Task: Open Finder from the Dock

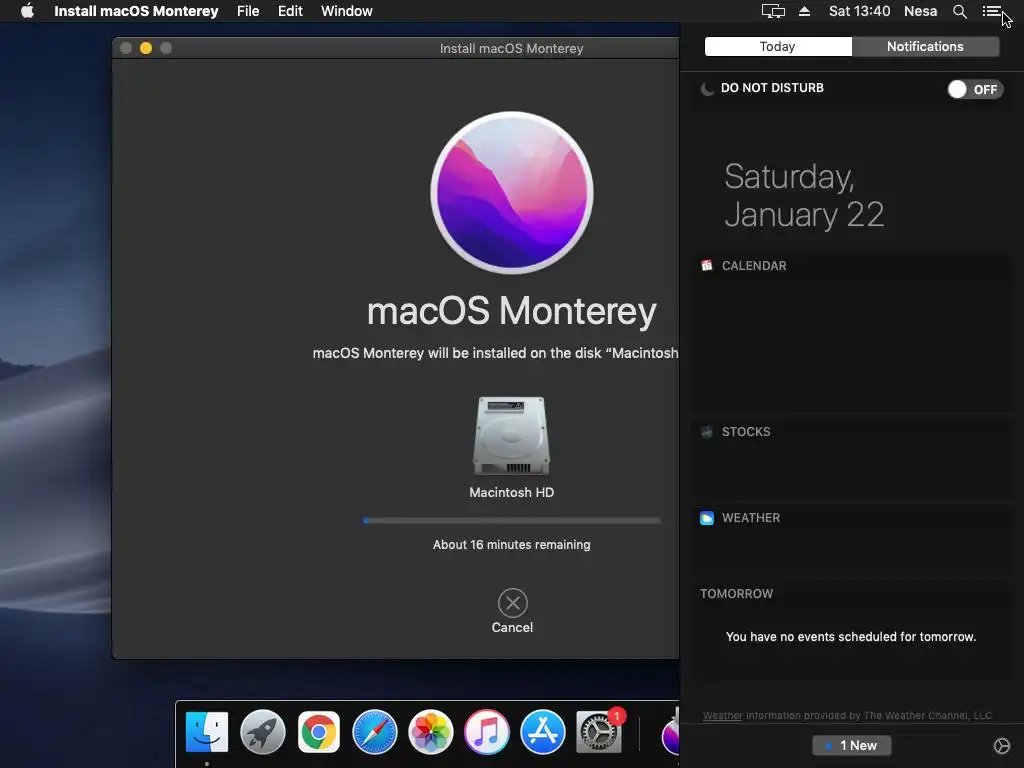Action: (207, 732)
